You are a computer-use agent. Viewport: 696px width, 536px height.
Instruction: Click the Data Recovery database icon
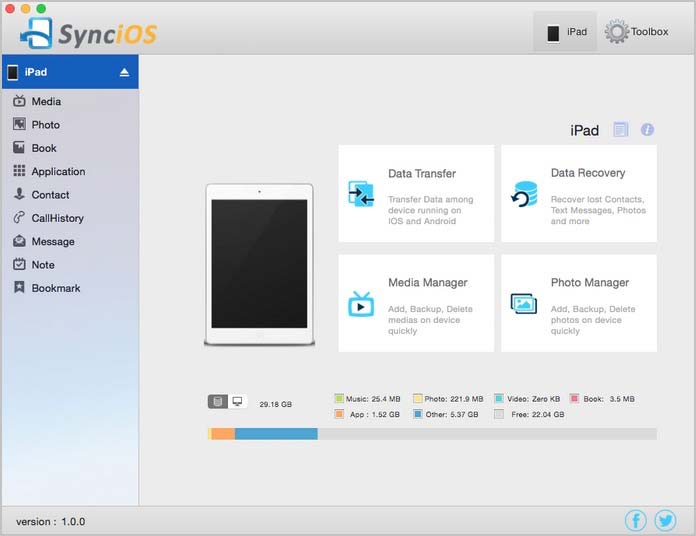(524, 194)
